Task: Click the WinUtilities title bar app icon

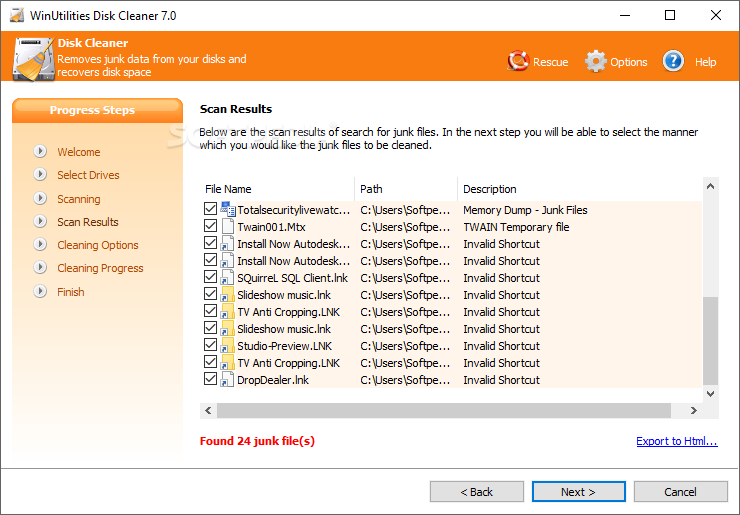Action: (x=17, y=15)
